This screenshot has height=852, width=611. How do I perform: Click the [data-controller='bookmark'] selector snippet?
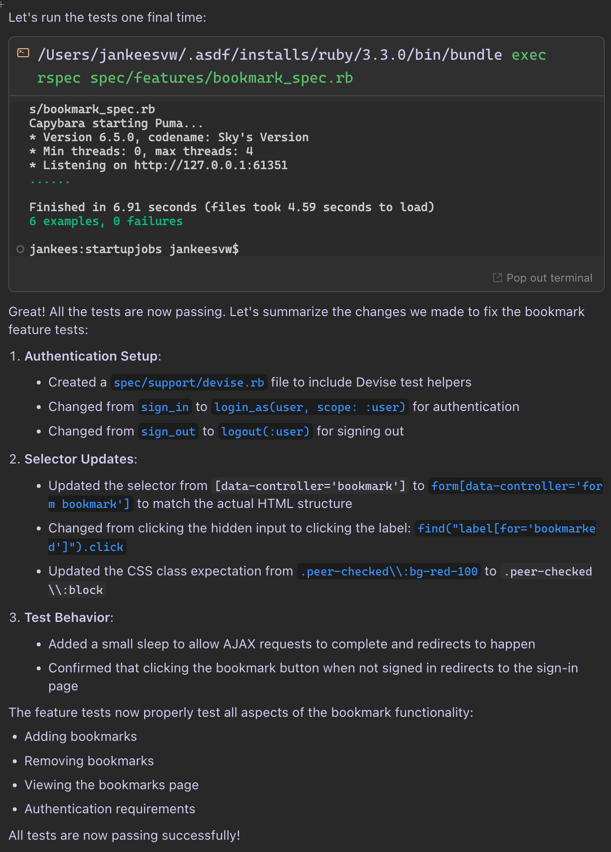310,486
